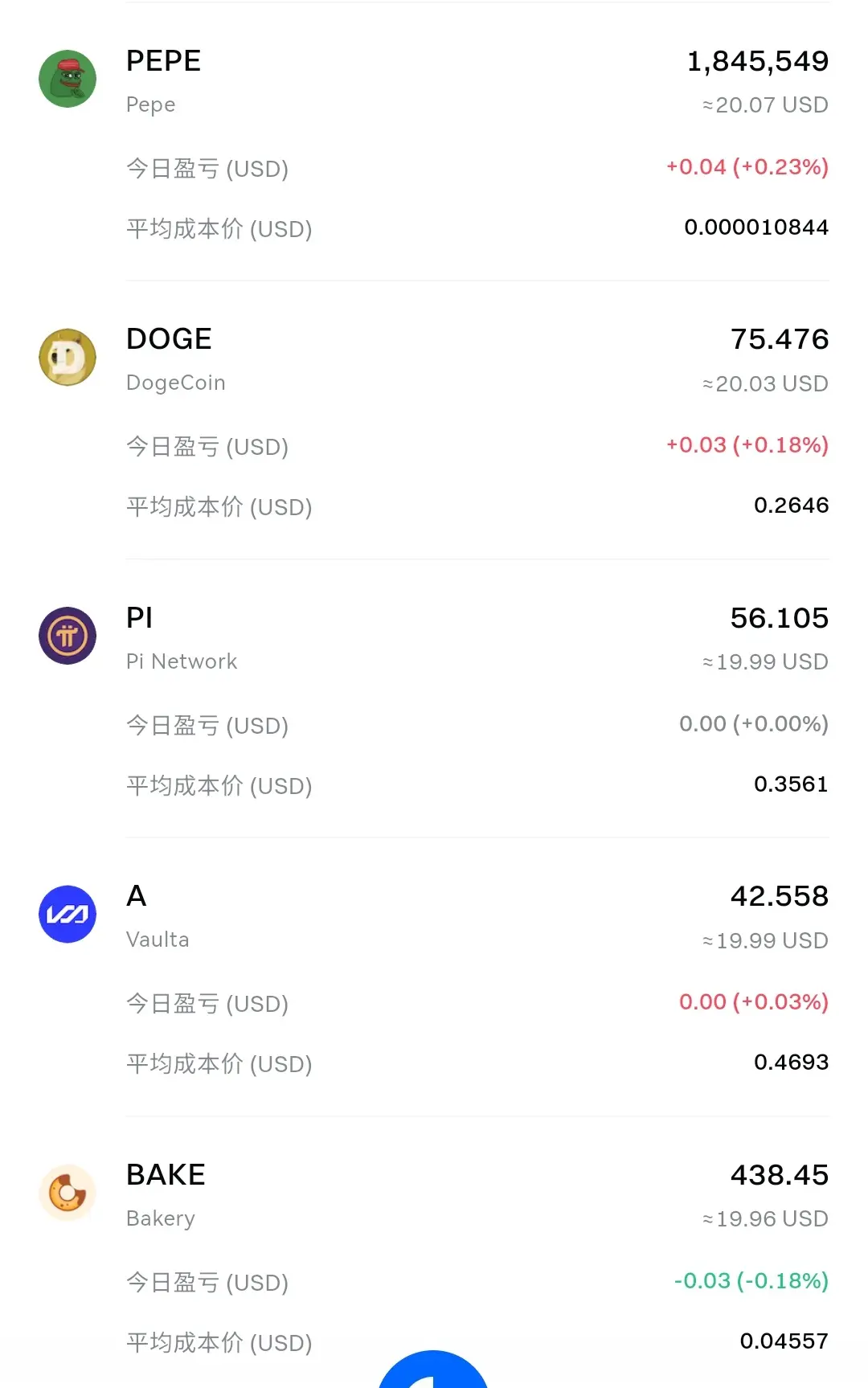The image size is (868, 1388).
Task: Open the DOGE asset name
Action: pos(169,339)
